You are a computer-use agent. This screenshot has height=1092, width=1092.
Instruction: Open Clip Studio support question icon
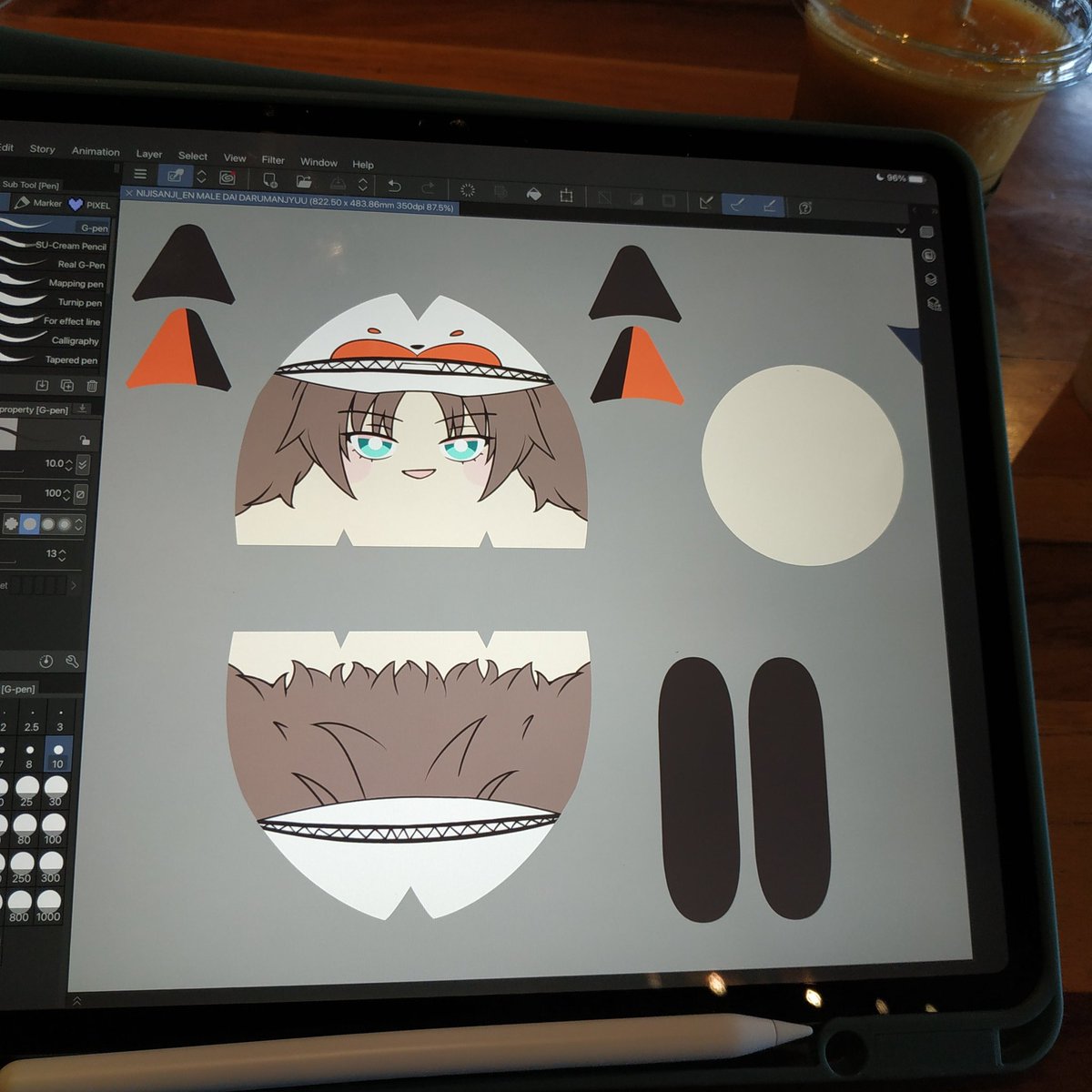click(805, 207)
